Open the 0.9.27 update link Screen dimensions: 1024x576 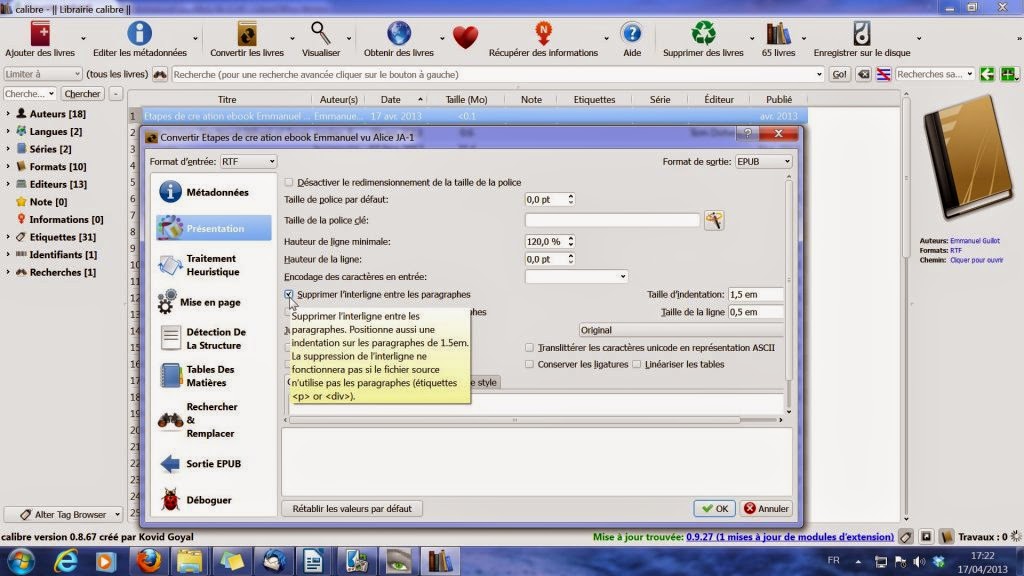point(790,537)
